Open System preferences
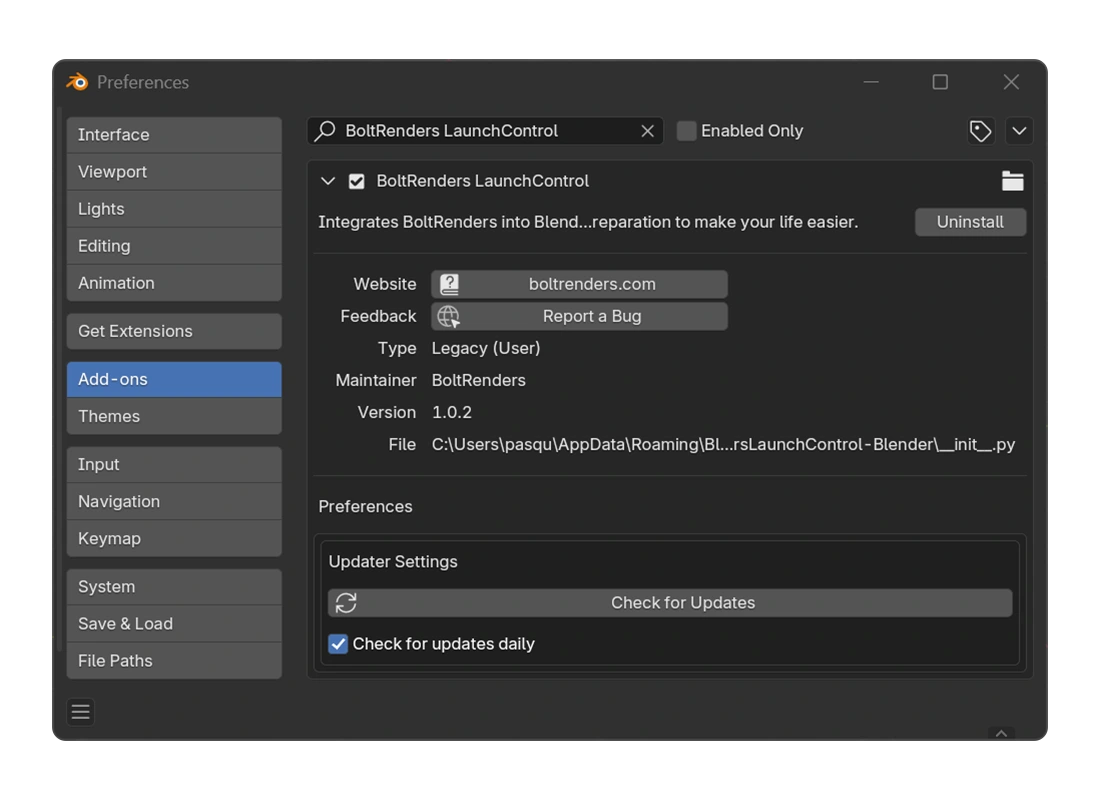 (x=174, y=587)
